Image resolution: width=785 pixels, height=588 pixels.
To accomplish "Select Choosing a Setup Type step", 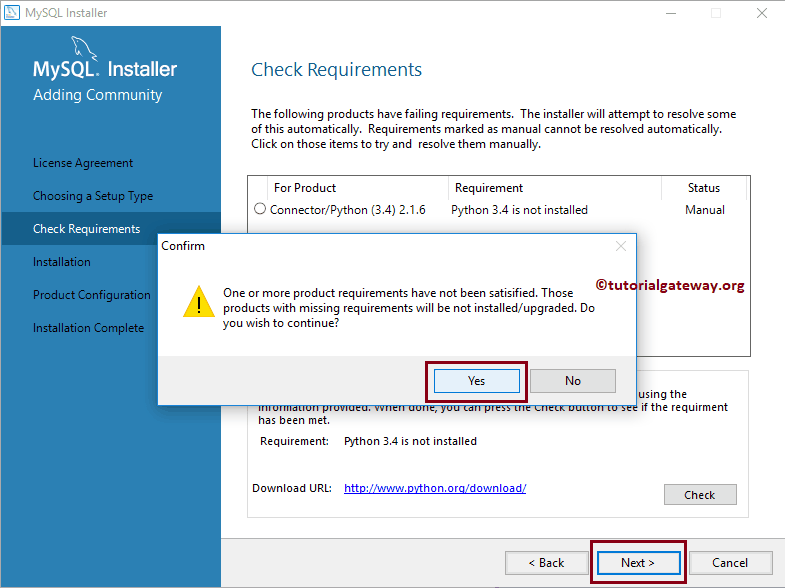I will coord(93,196).
